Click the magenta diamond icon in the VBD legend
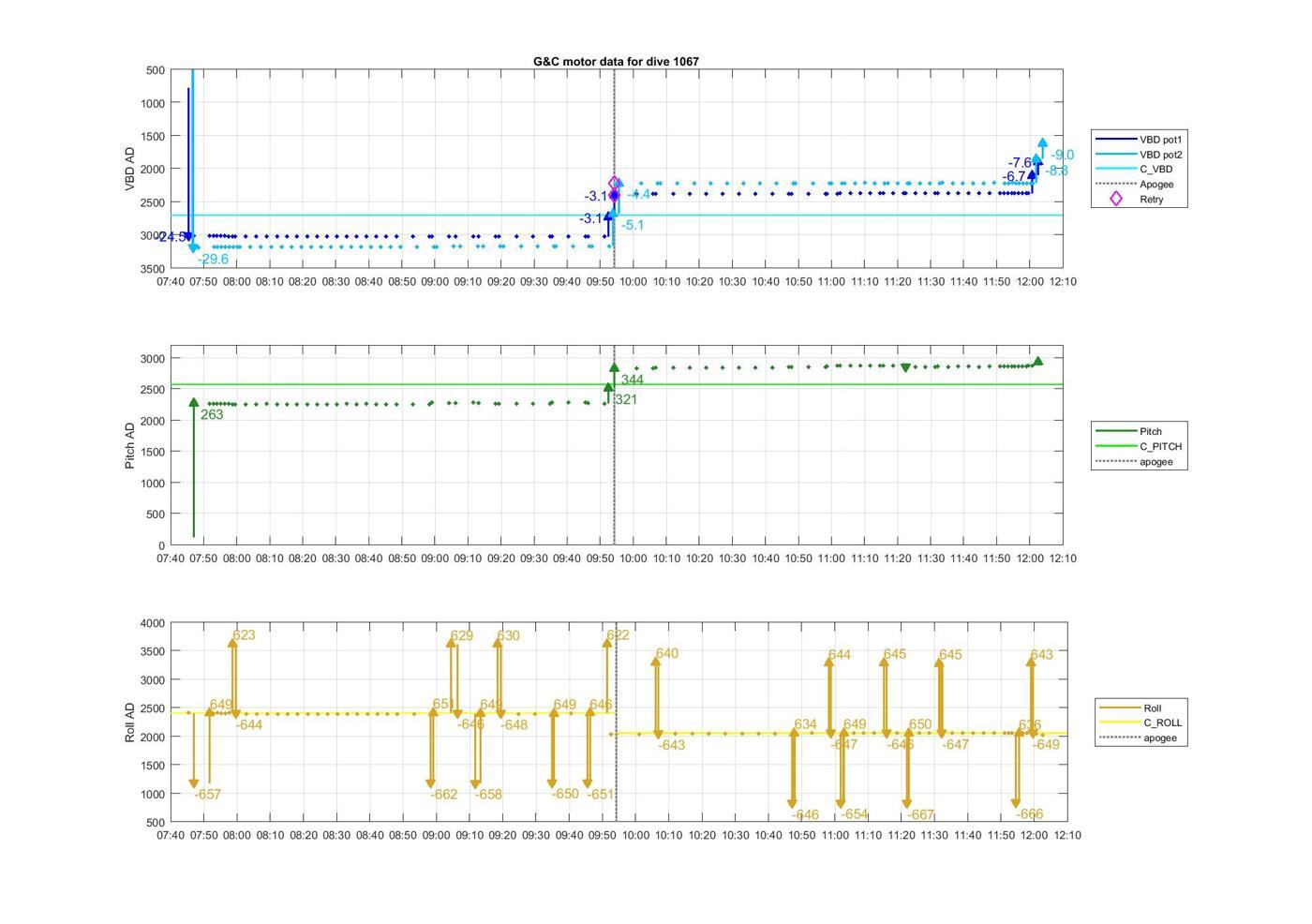The height and width of the screenshot is (924, 1312). click(x=1115, y=199)
